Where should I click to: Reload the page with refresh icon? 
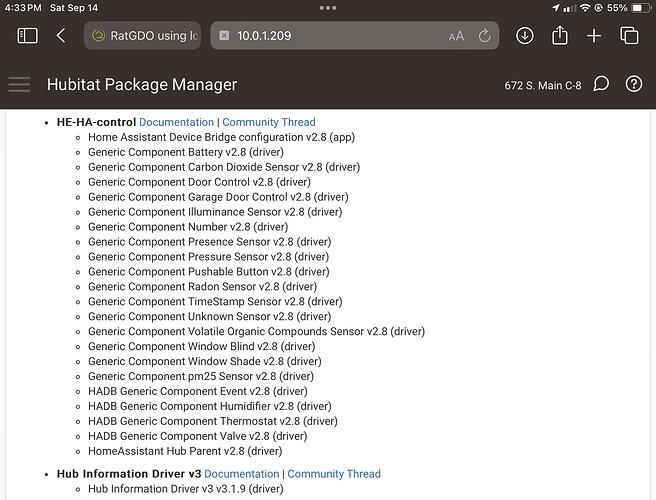click(484, 36)
